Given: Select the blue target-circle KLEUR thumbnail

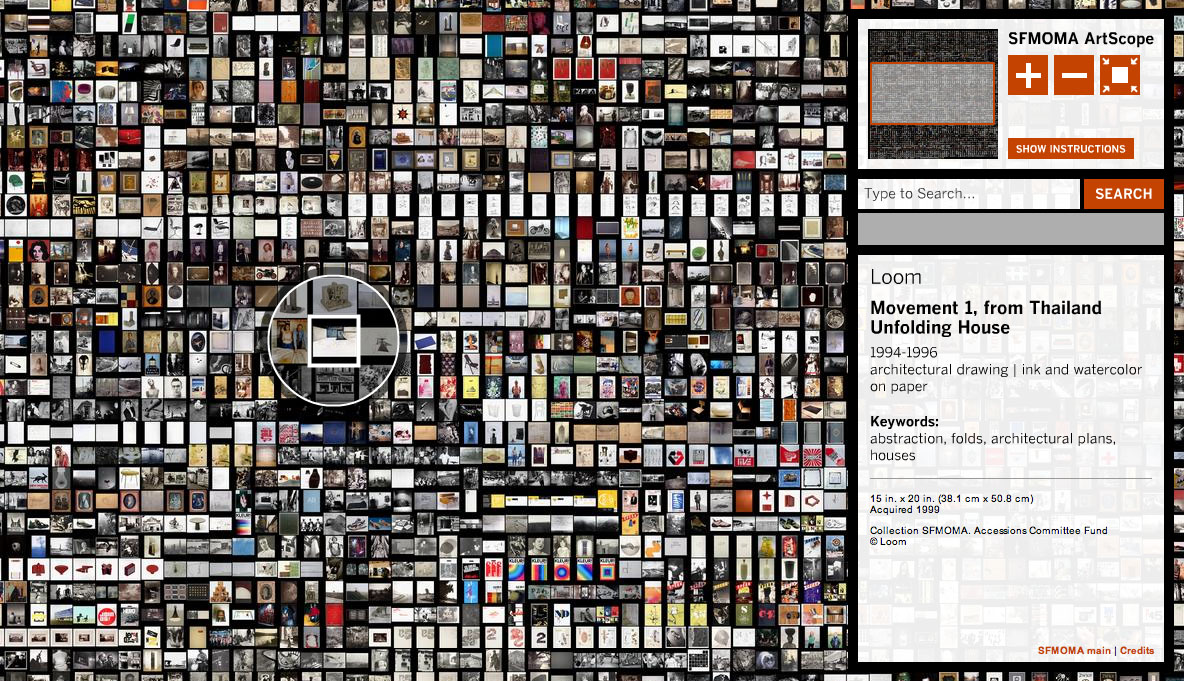Looking at the screenshot, I should [x=562, y=570].
